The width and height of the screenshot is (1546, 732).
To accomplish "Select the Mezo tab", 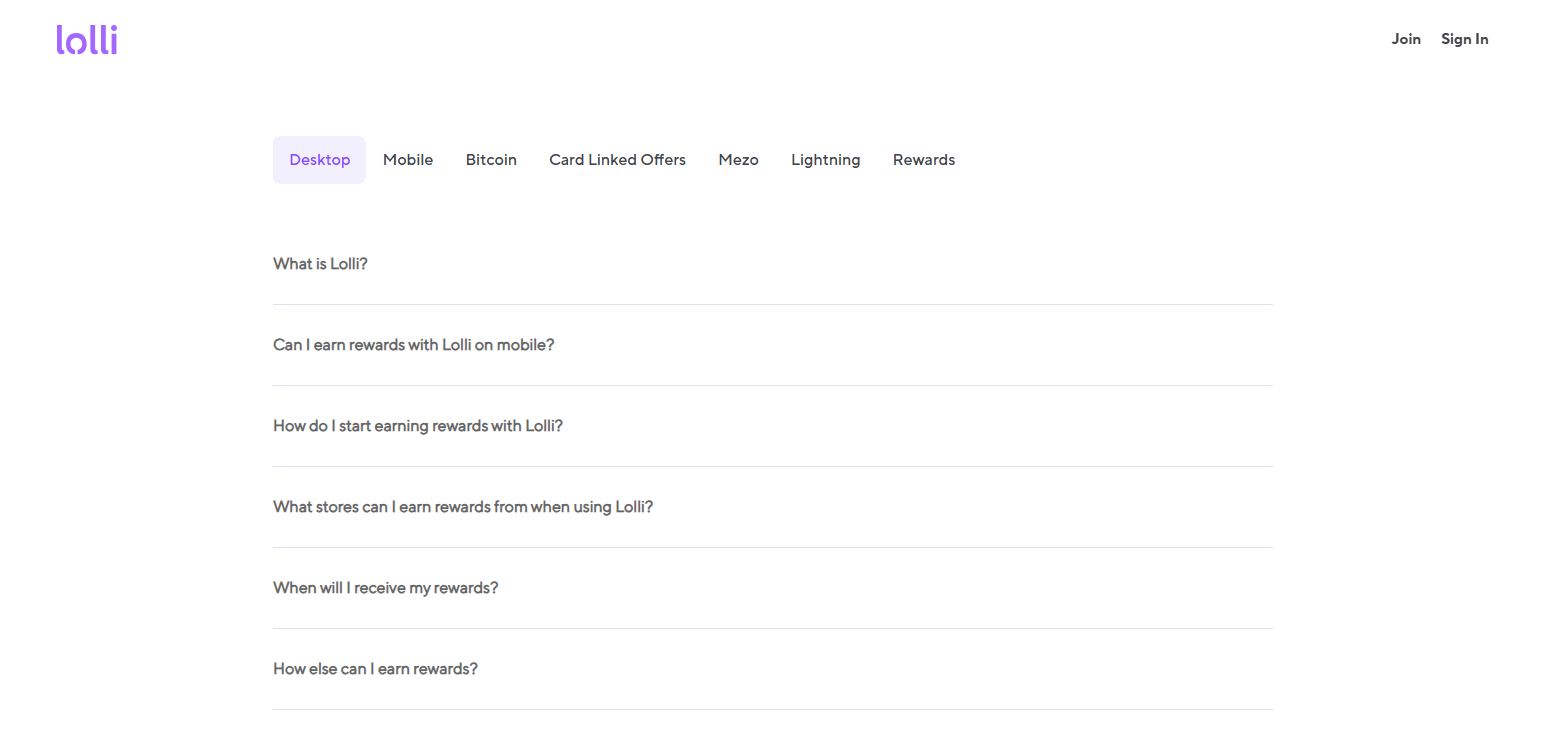I will 739,160.
